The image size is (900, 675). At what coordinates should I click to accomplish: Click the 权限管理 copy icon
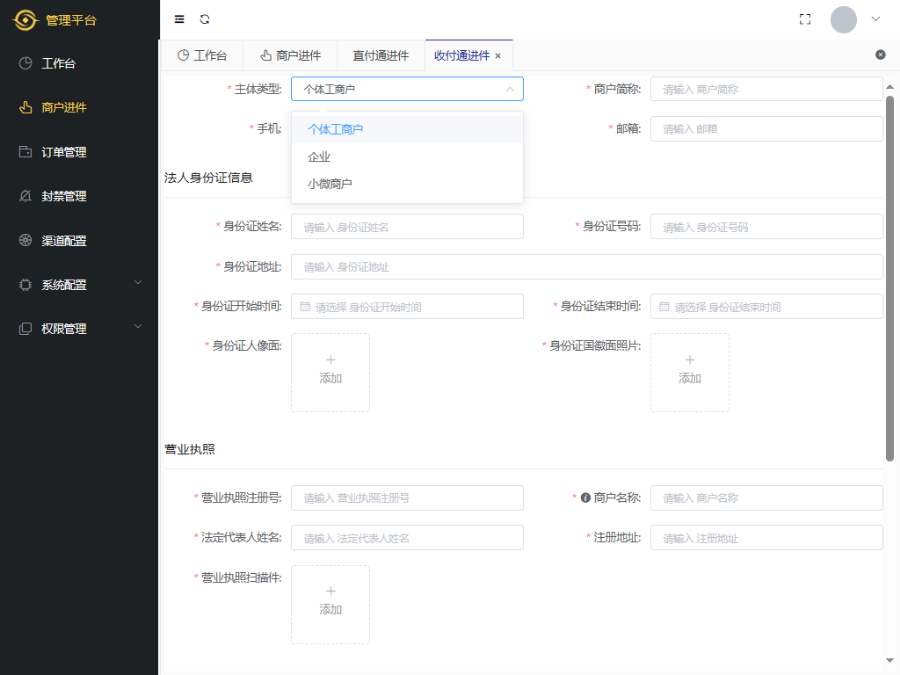25,328
